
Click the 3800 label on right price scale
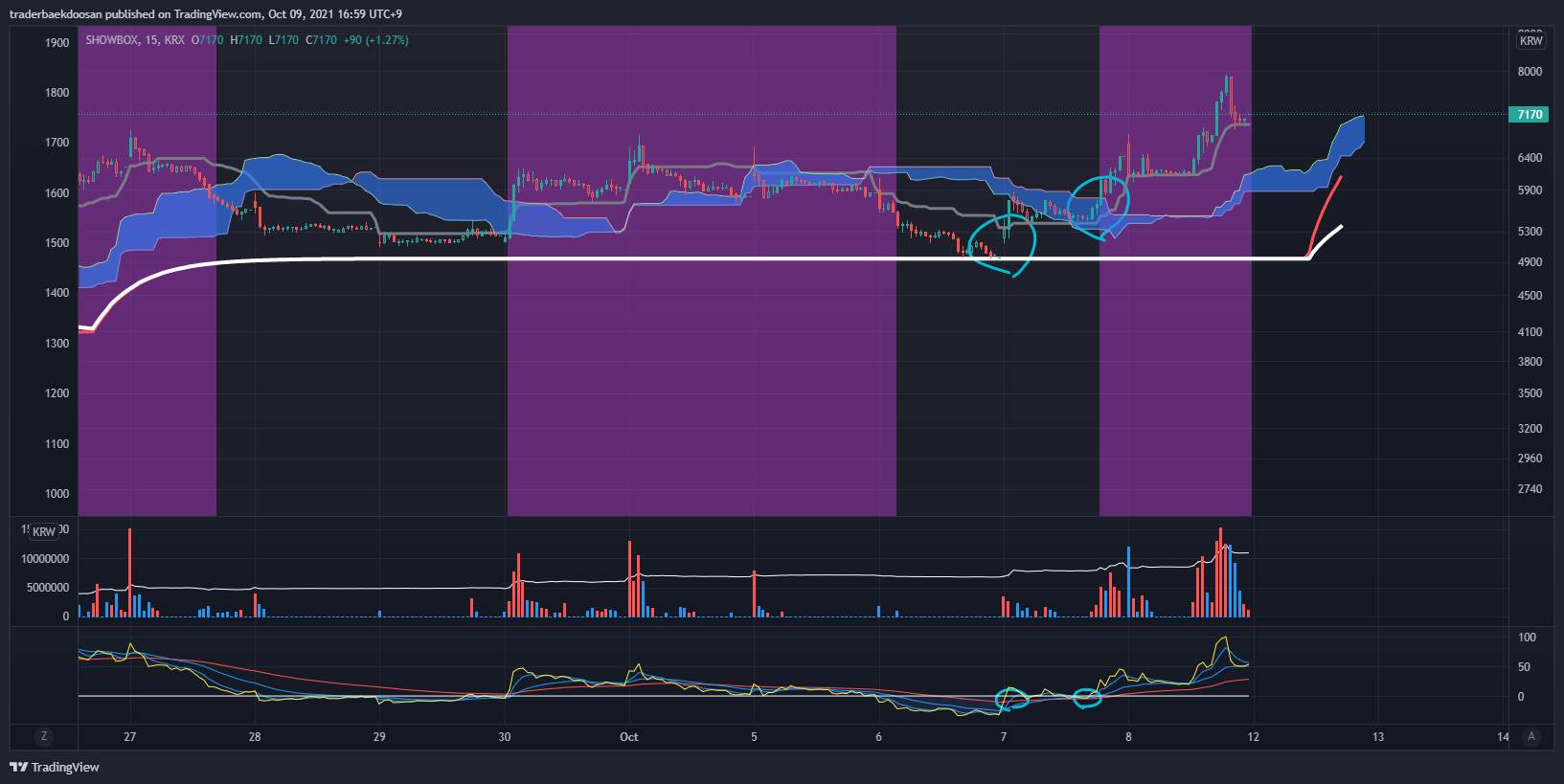point(1530,362)
